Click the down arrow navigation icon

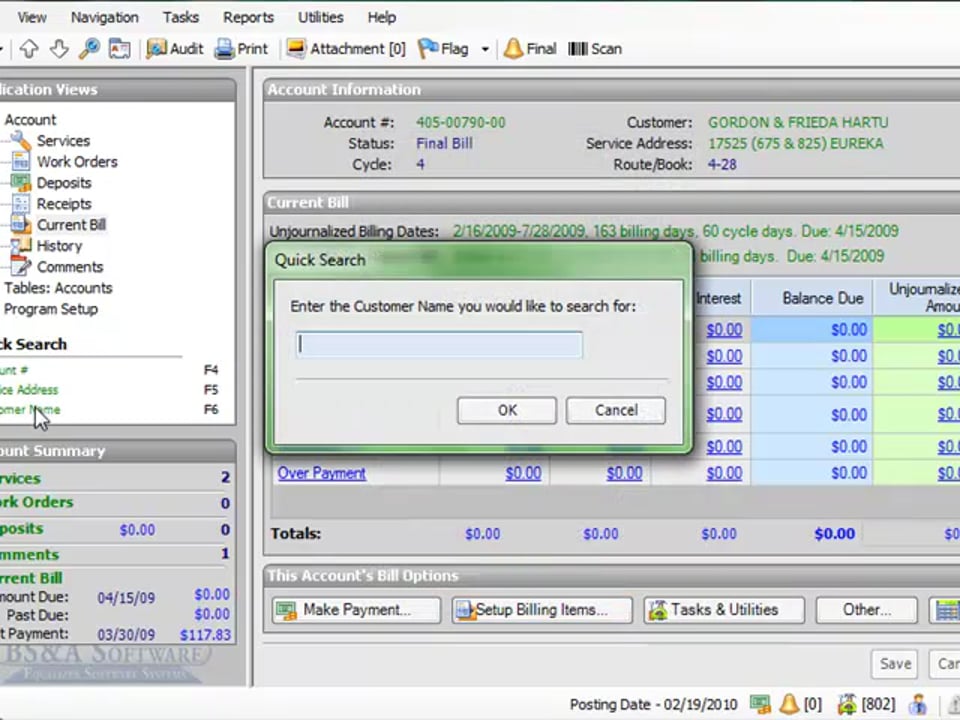(59, 48)
